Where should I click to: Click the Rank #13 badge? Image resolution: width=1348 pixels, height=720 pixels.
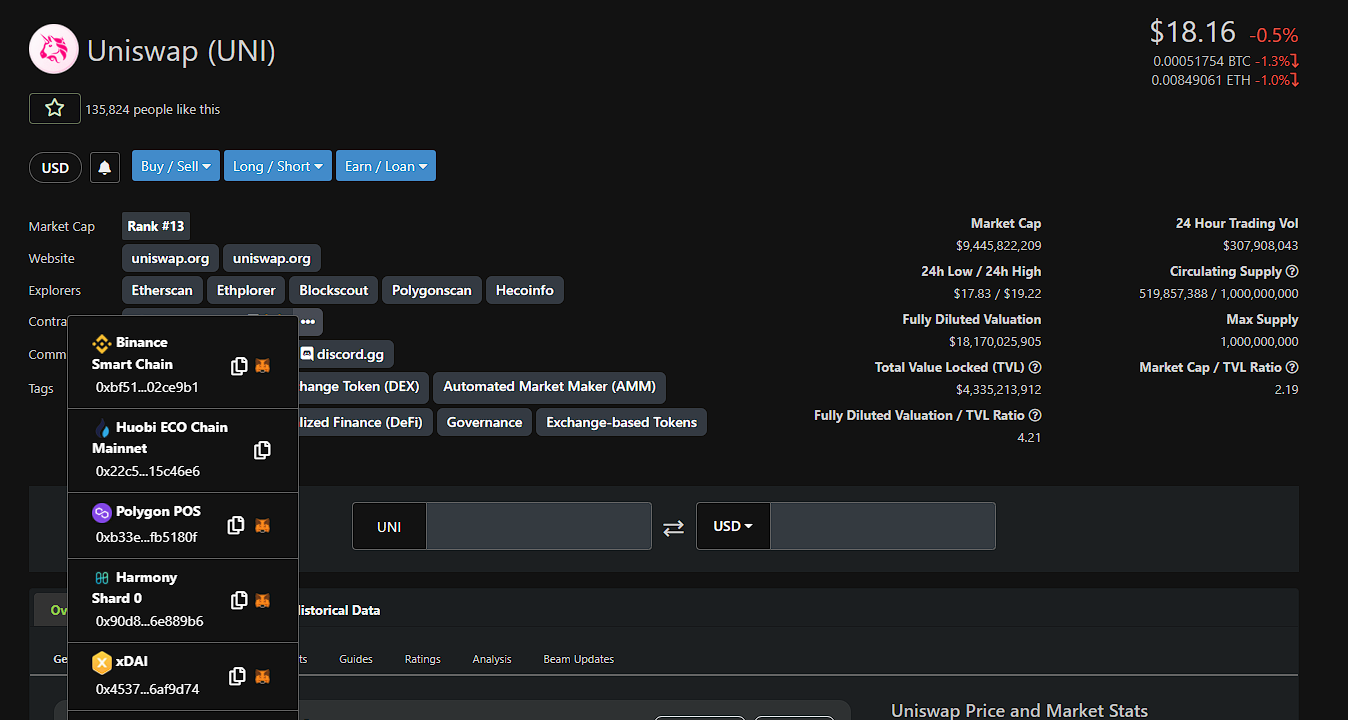156,226
